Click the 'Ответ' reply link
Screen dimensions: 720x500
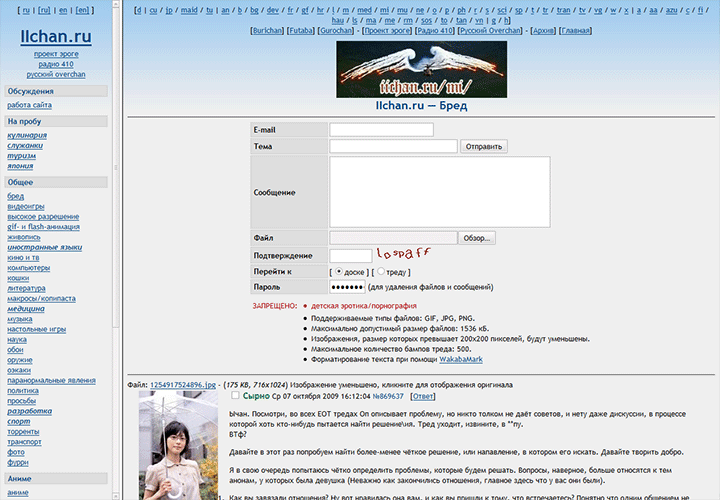[422, 396]
